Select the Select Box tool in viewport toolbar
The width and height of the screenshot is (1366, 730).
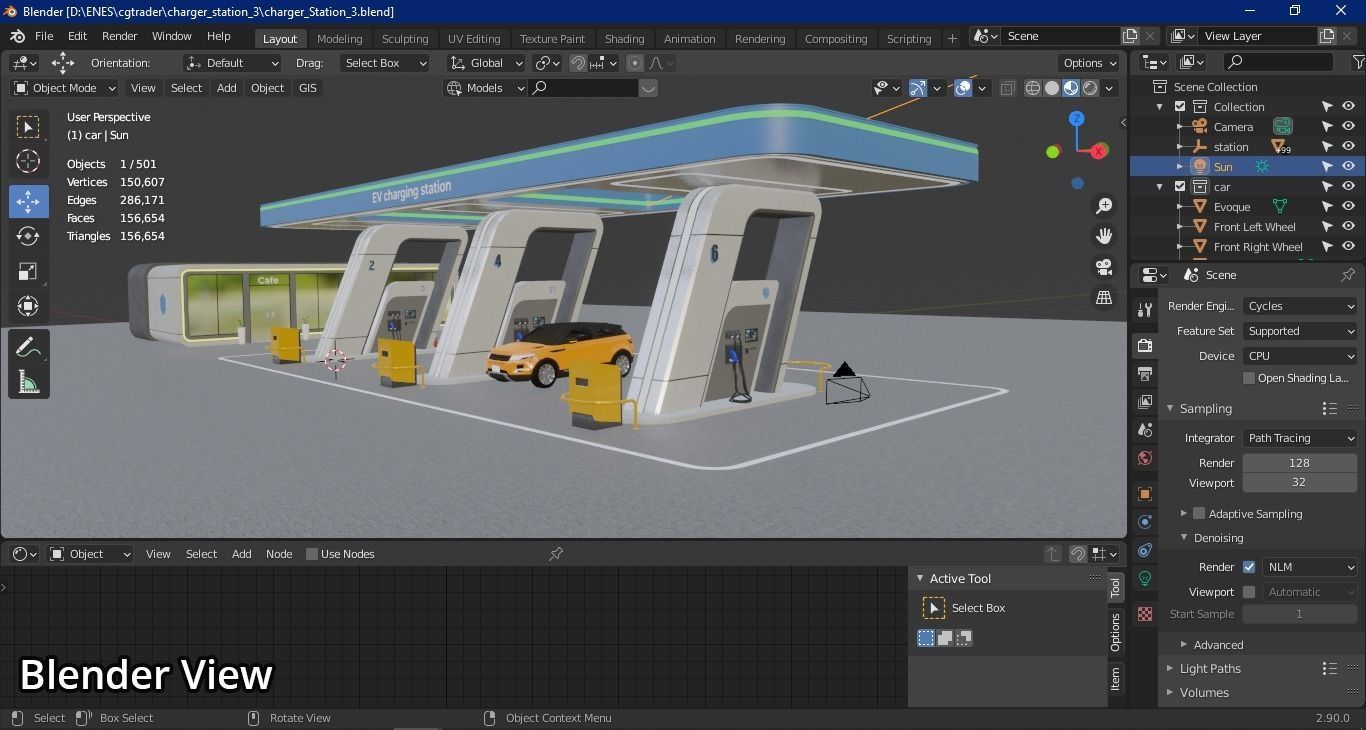(28, 127)
